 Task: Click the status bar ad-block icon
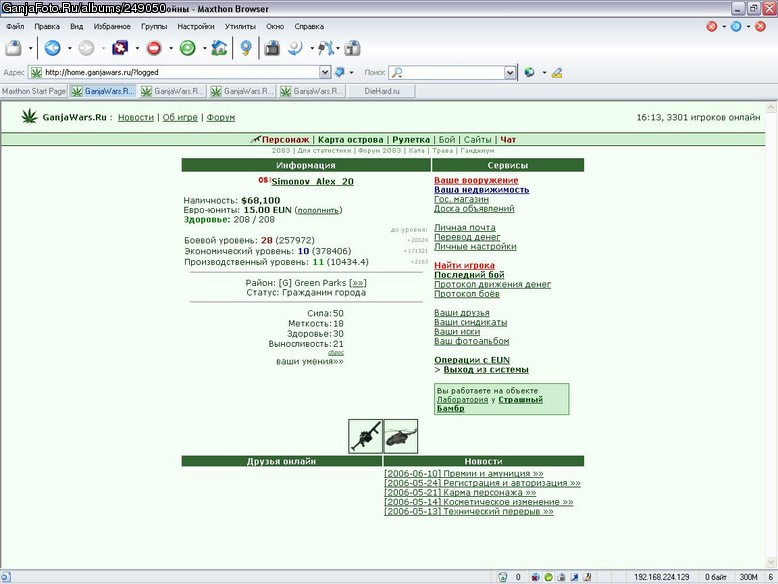(535, 577)
